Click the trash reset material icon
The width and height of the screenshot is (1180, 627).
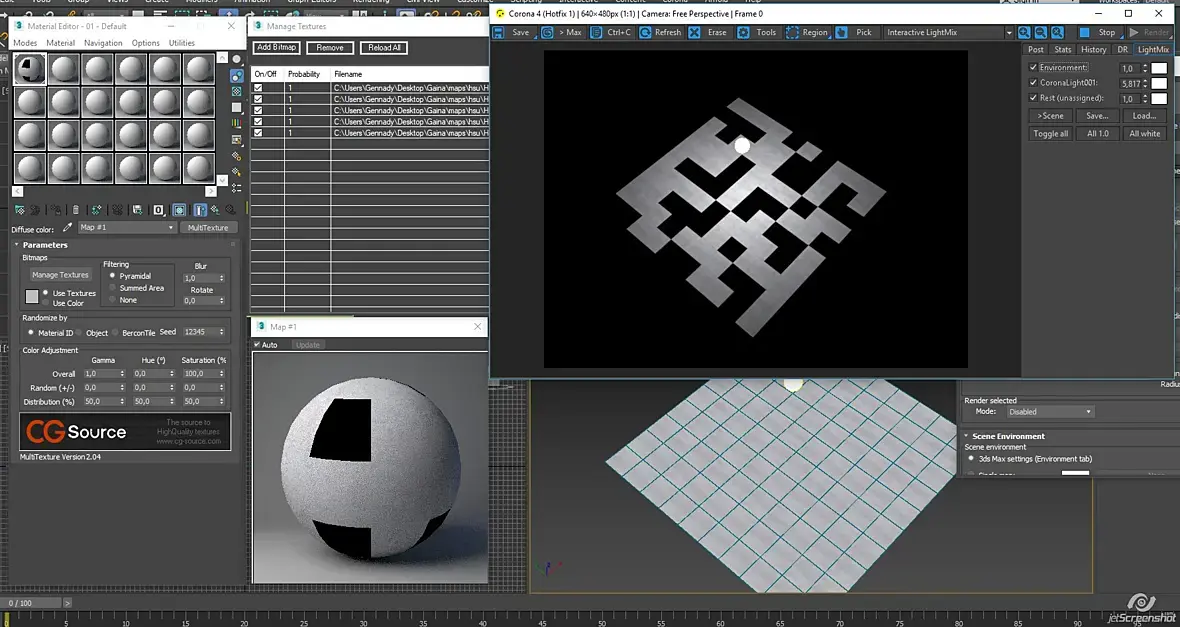point(75,210)
